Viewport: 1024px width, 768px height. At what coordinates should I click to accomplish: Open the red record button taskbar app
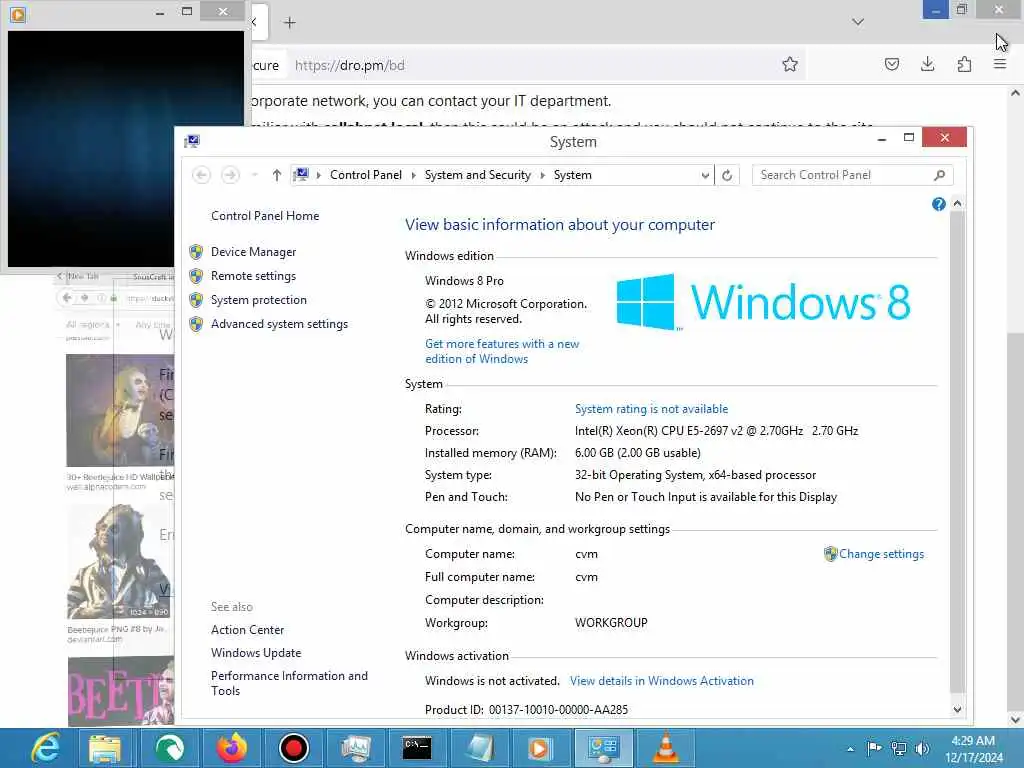coord(293,748)
